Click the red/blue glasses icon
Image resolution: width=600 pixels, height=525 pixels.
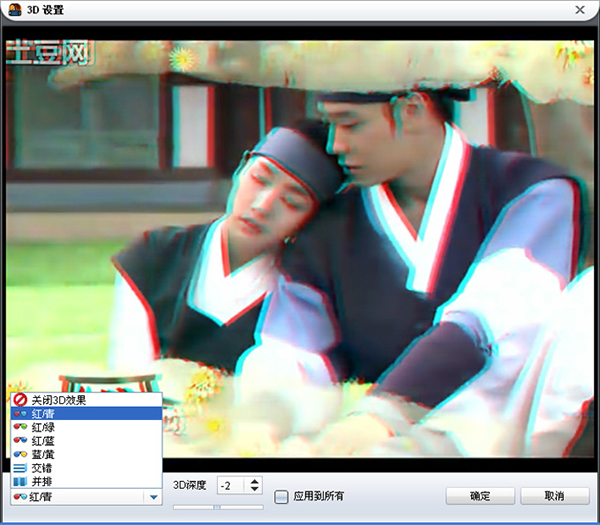click(20, 440)
